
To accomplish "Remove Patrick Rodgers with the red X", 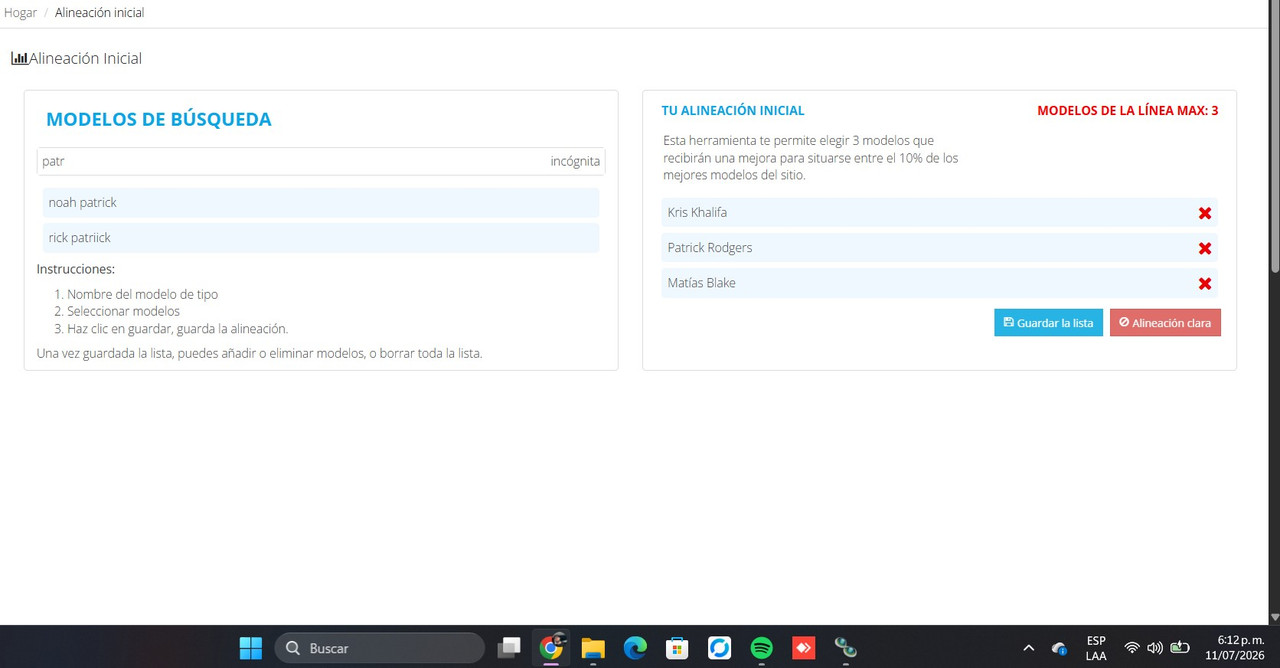I will tap(1205, 248).
